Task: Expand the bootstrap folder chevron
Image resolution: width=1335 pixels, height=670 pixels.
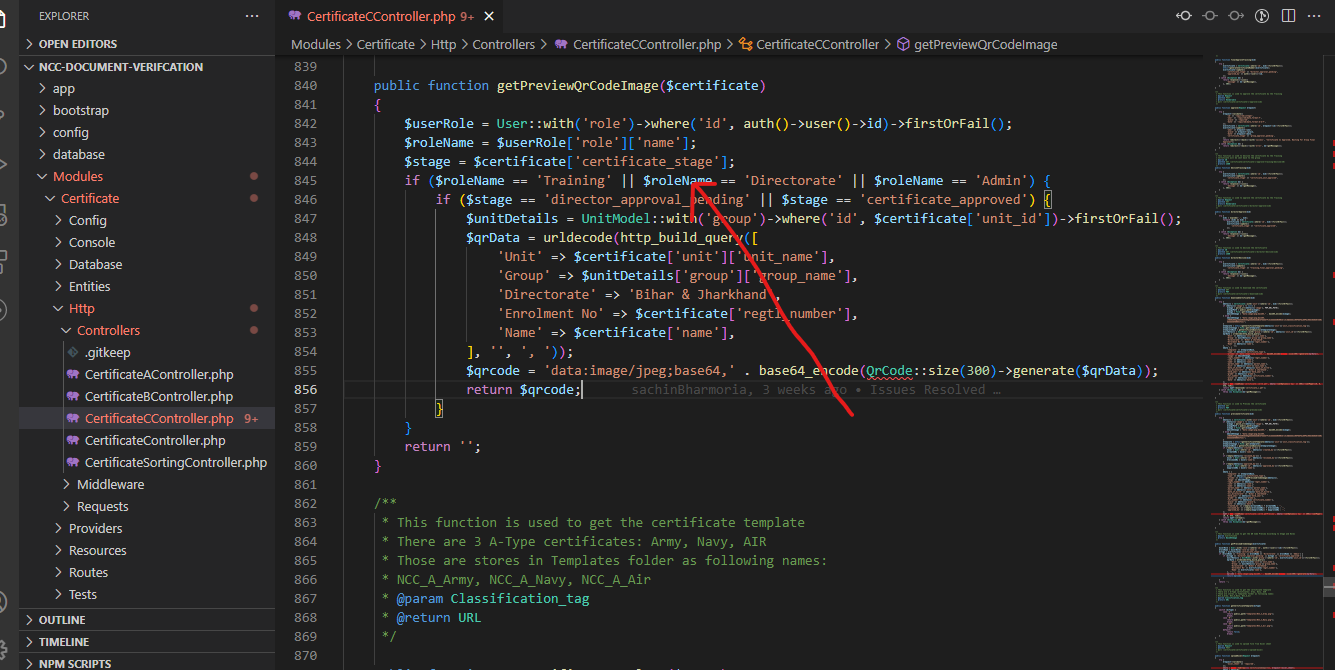Action: tap(43, 111)
